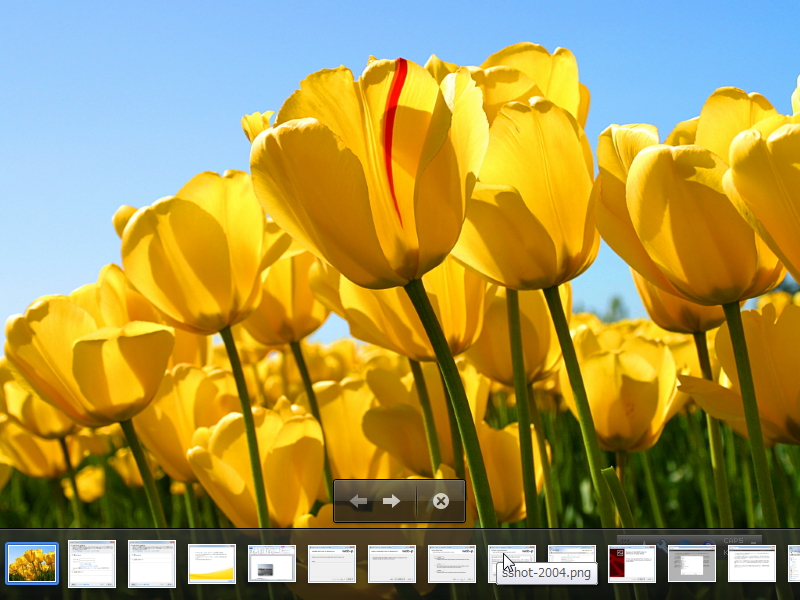The width and height of the screenshot is (800, 600).
Task: Advance to the next image with right arrow
Action: pos(391,501)
